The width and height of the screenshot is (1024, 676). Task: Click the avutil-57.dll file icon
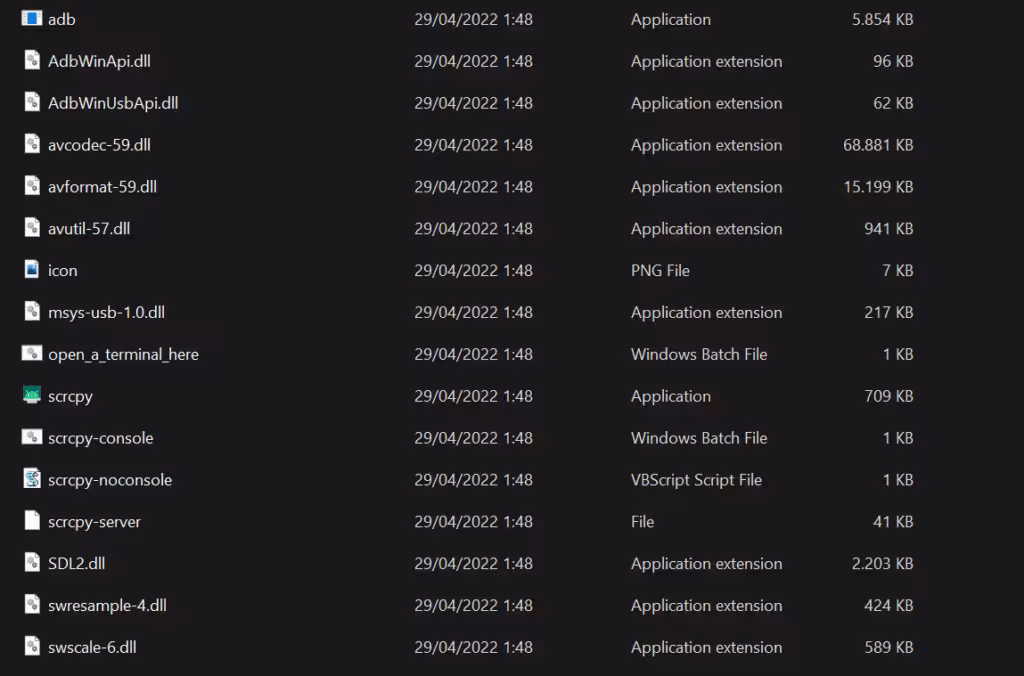[32, 227]
